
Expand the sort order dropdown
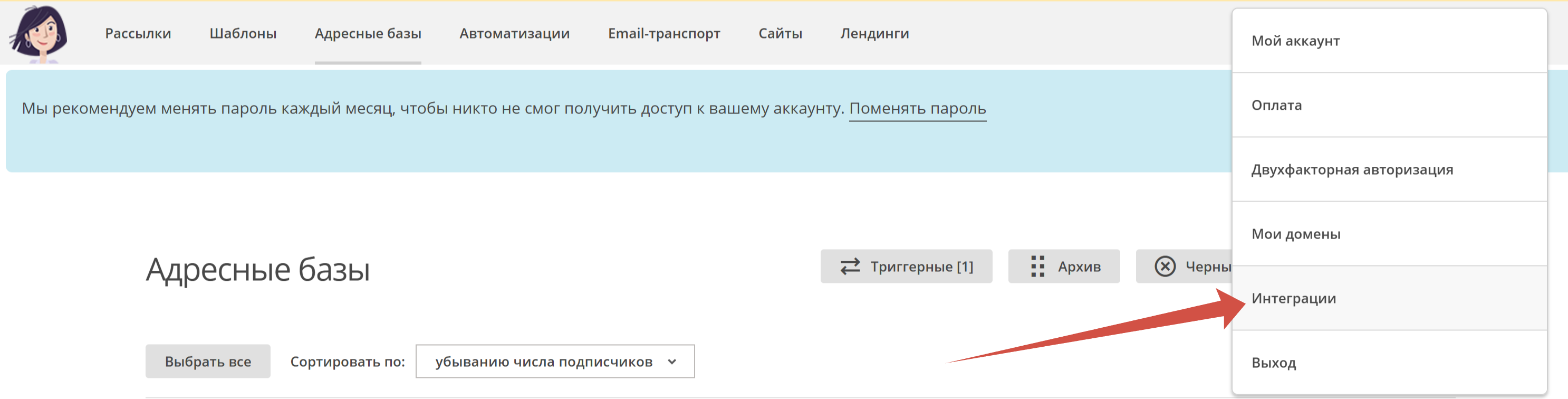[x=554, y=361]
